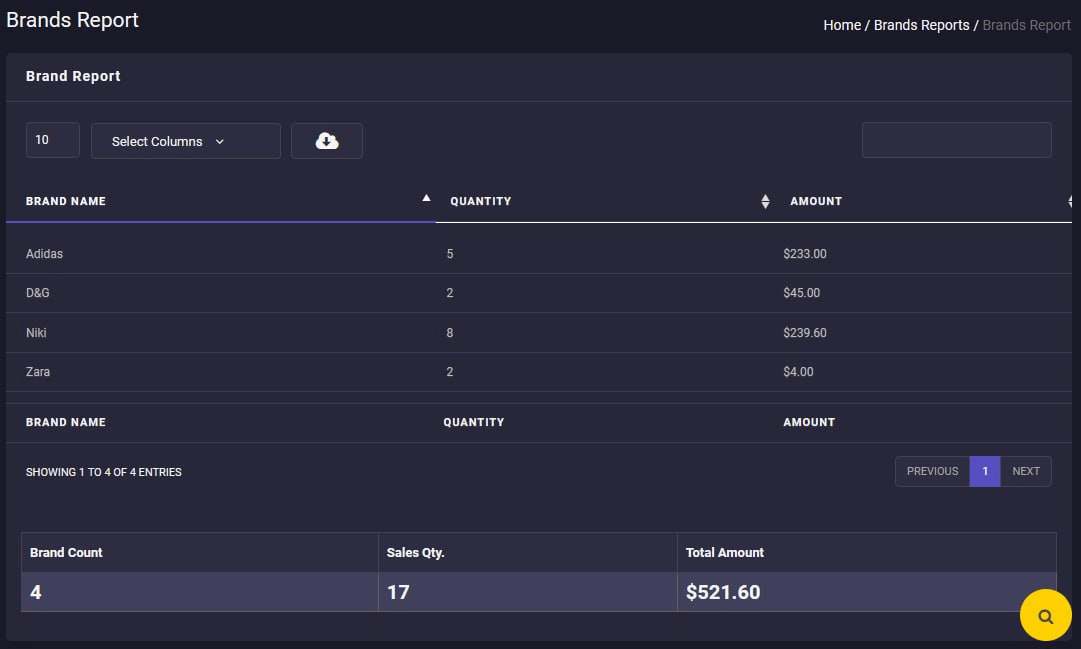Open Brands Reports breadcrumb link
This screenshot has width=1081, height=649.
[921, 25]
